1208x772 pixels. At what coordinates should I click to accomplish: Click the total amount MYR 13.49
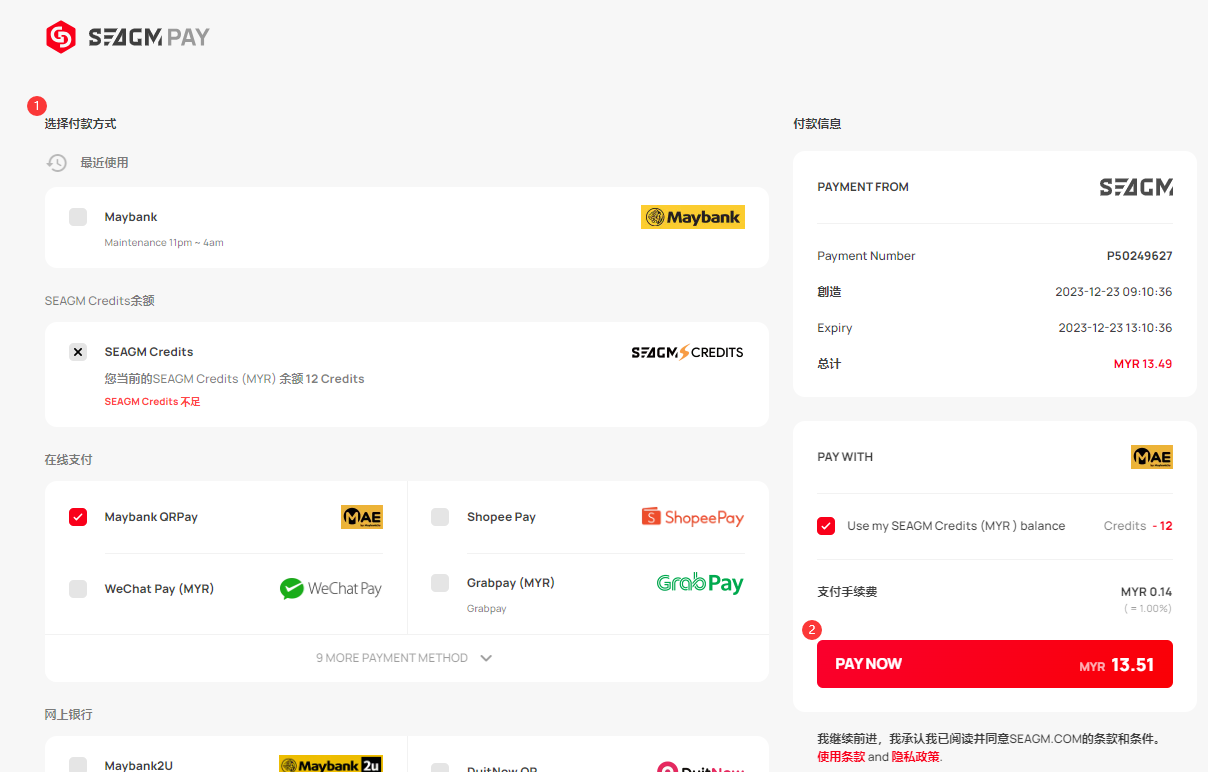click(x=1143, y=364)
